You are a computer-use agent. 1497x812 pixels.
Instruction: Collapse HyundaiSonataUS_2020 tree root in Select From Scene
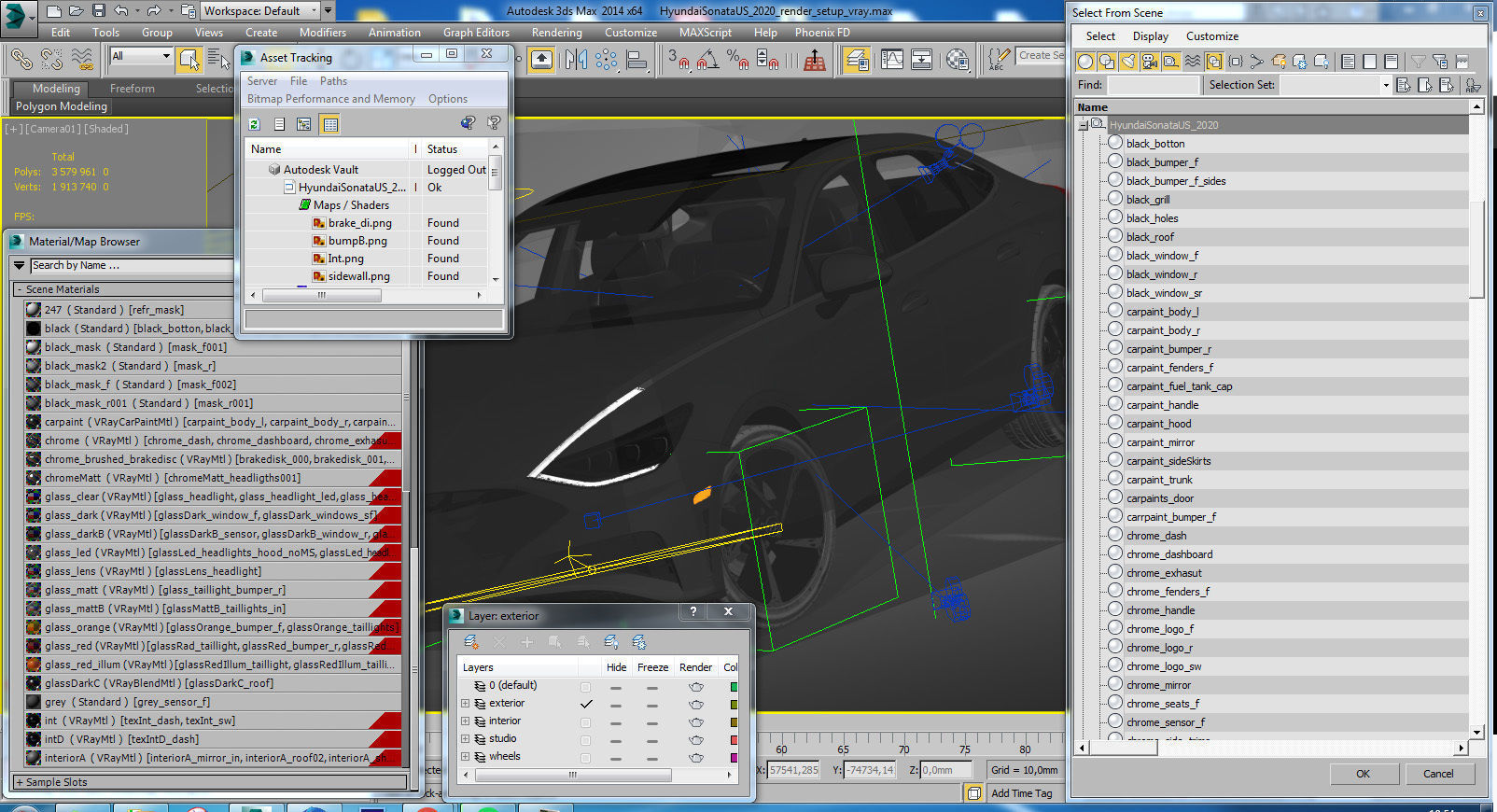coord(1084,125)
